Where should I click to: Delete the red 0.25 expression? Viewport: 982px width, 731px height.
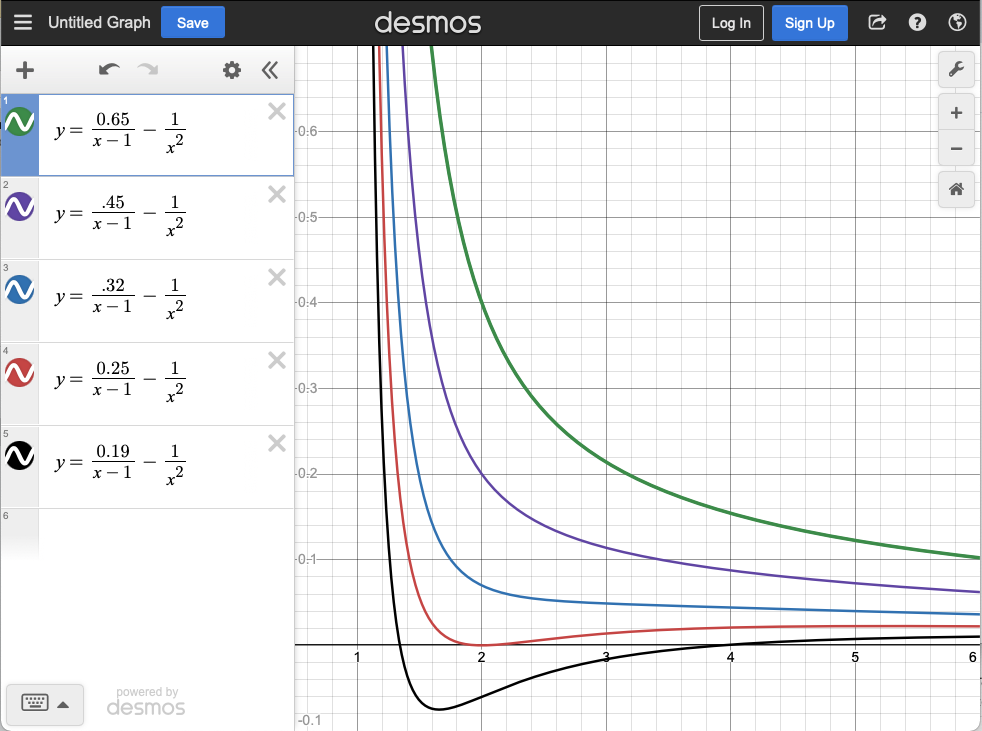pos(277,360)
